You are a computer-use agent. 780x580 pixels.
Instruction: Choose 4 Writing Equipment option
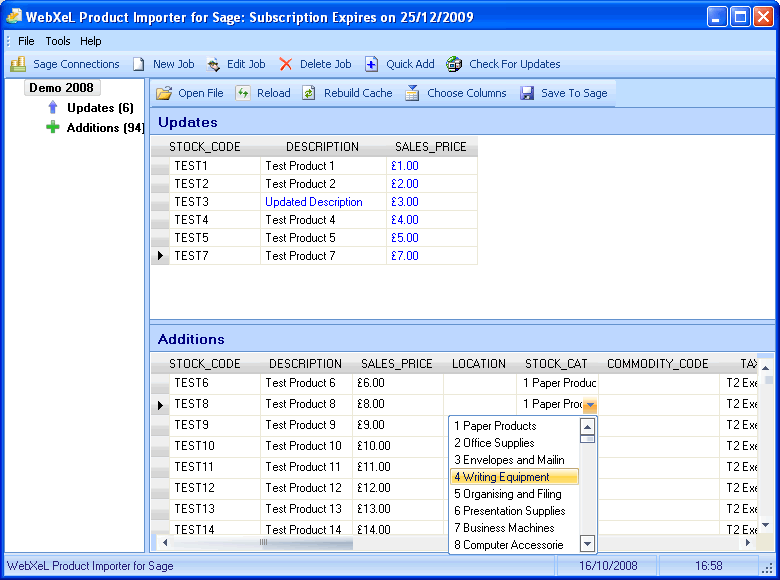(x=515, y=477)
